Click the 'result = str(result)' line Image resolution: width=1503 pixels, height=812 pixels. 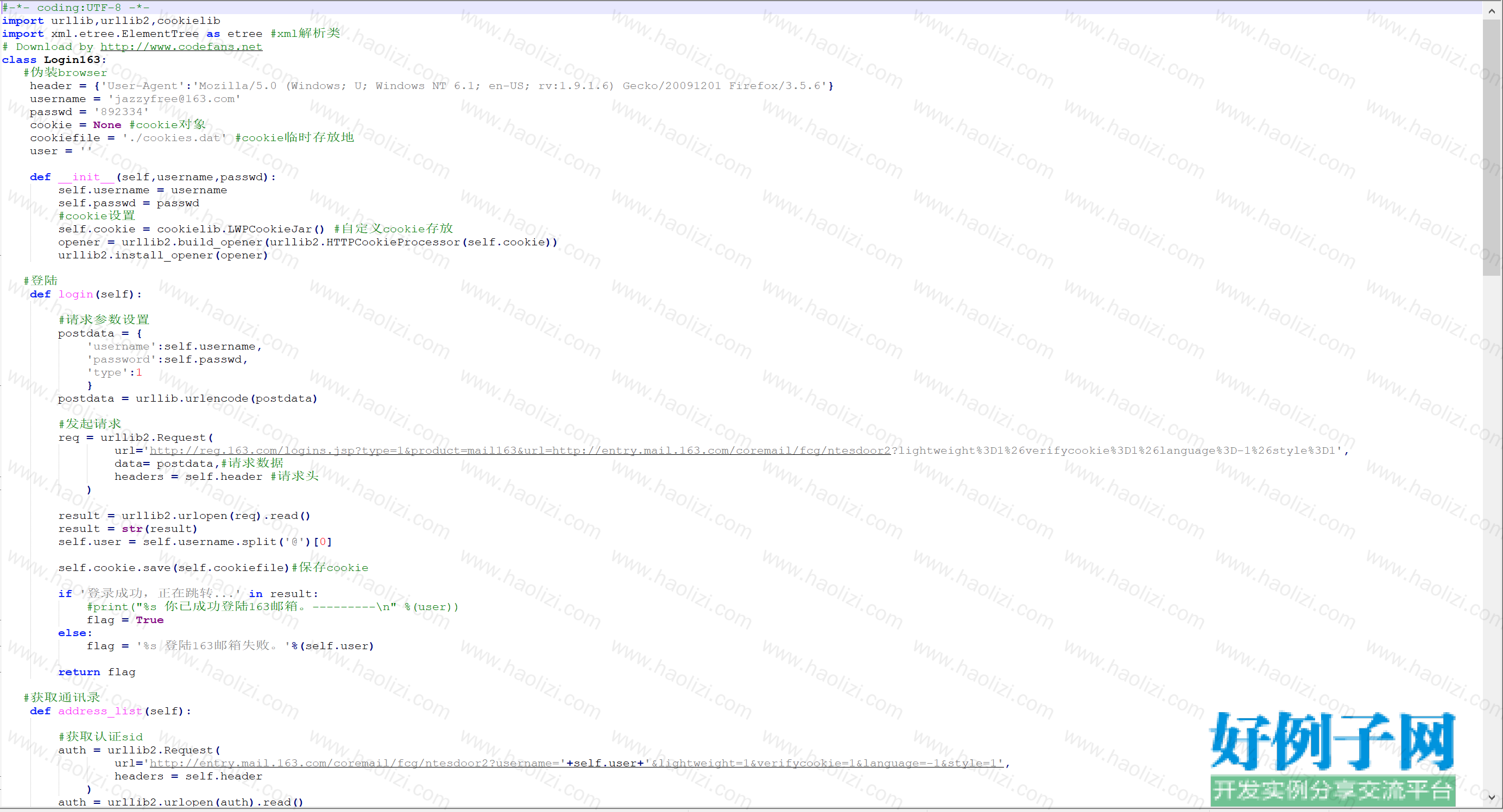point(128,529)
